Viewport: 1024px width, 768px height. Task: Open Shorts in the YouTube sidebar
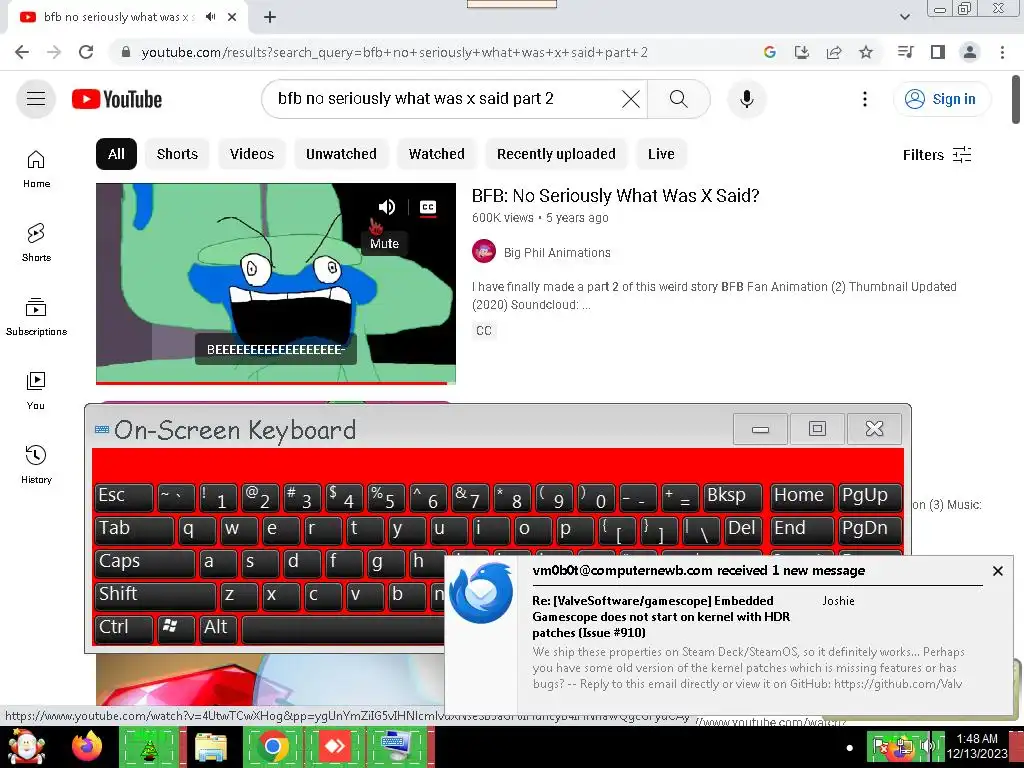click(36, 243)
